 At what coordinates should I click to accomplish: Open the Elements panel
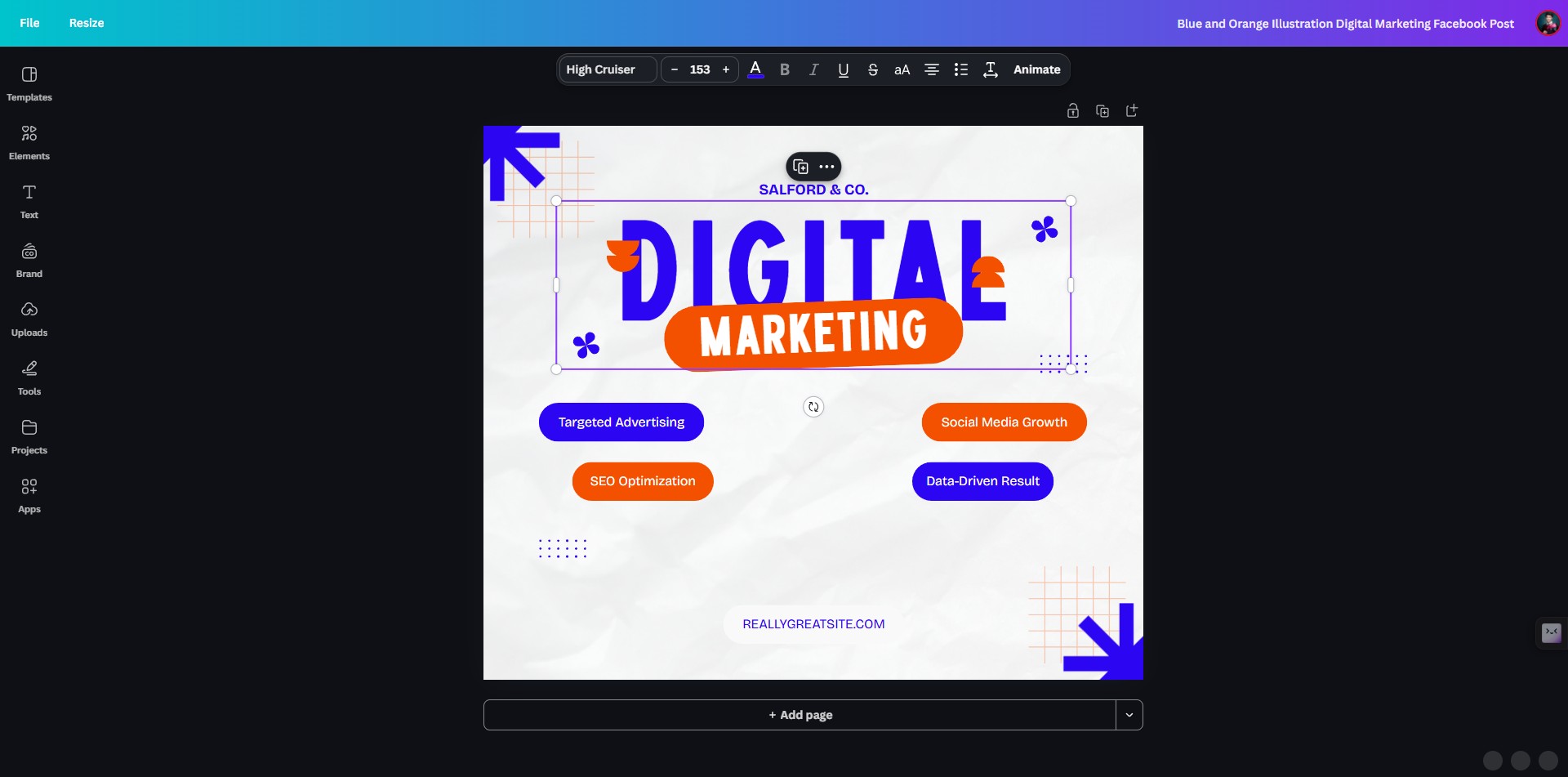point(29,143)
